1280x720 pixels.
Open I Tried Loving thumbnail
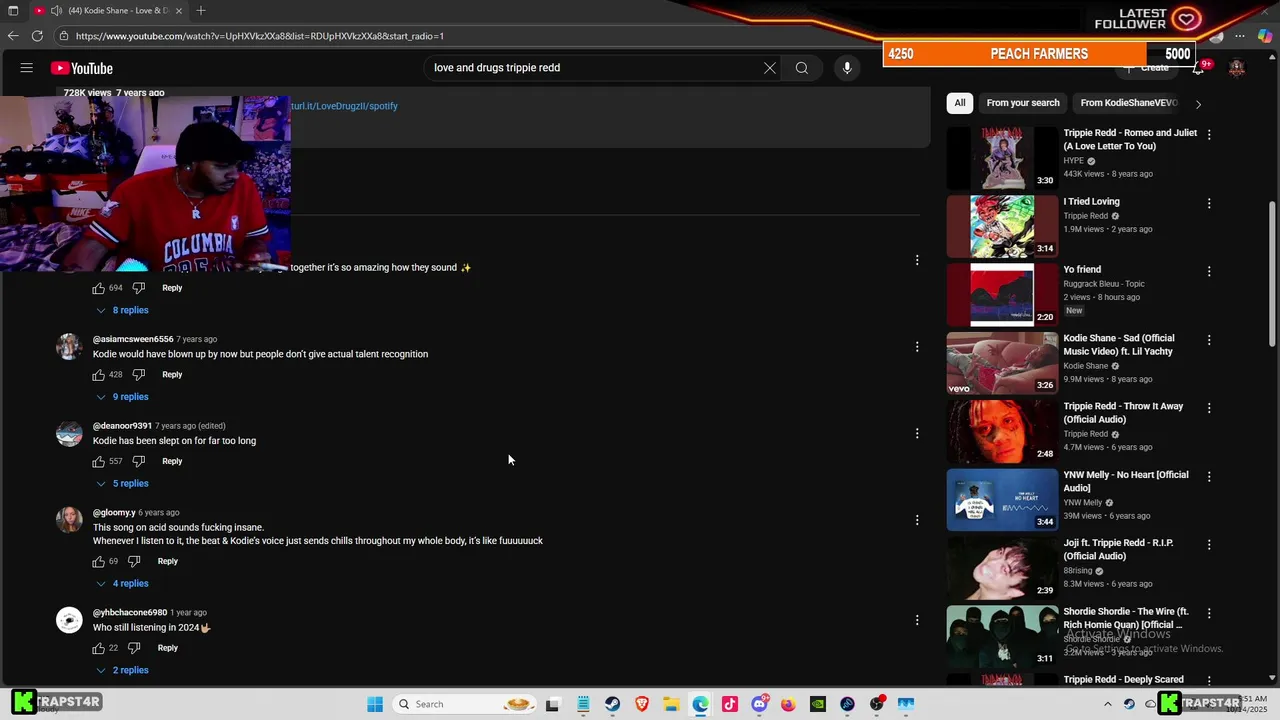[1002, 226]
